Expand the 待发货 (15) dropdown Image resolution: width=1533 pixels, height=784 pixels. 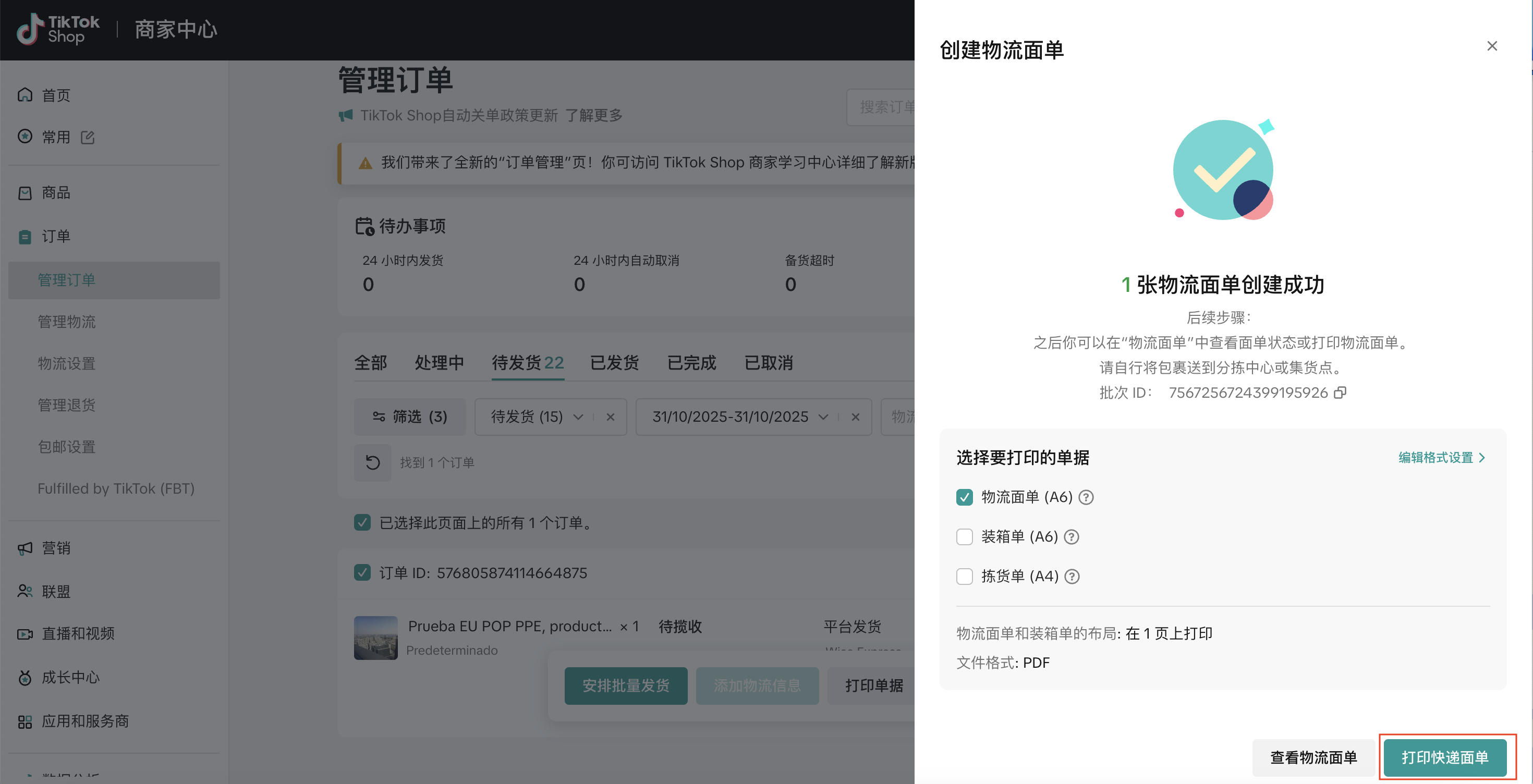click(x=578, y=417)
